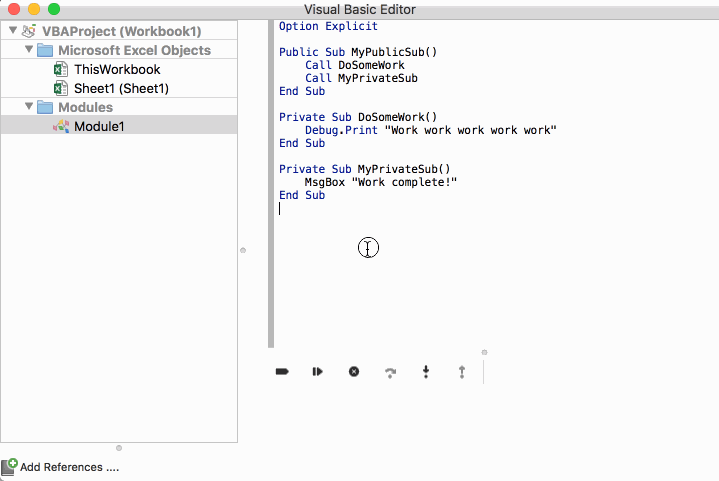Click the Microsoft Excel Objects folder icon
The width and height of the screenshot is (719, 481).
(45, 50)
